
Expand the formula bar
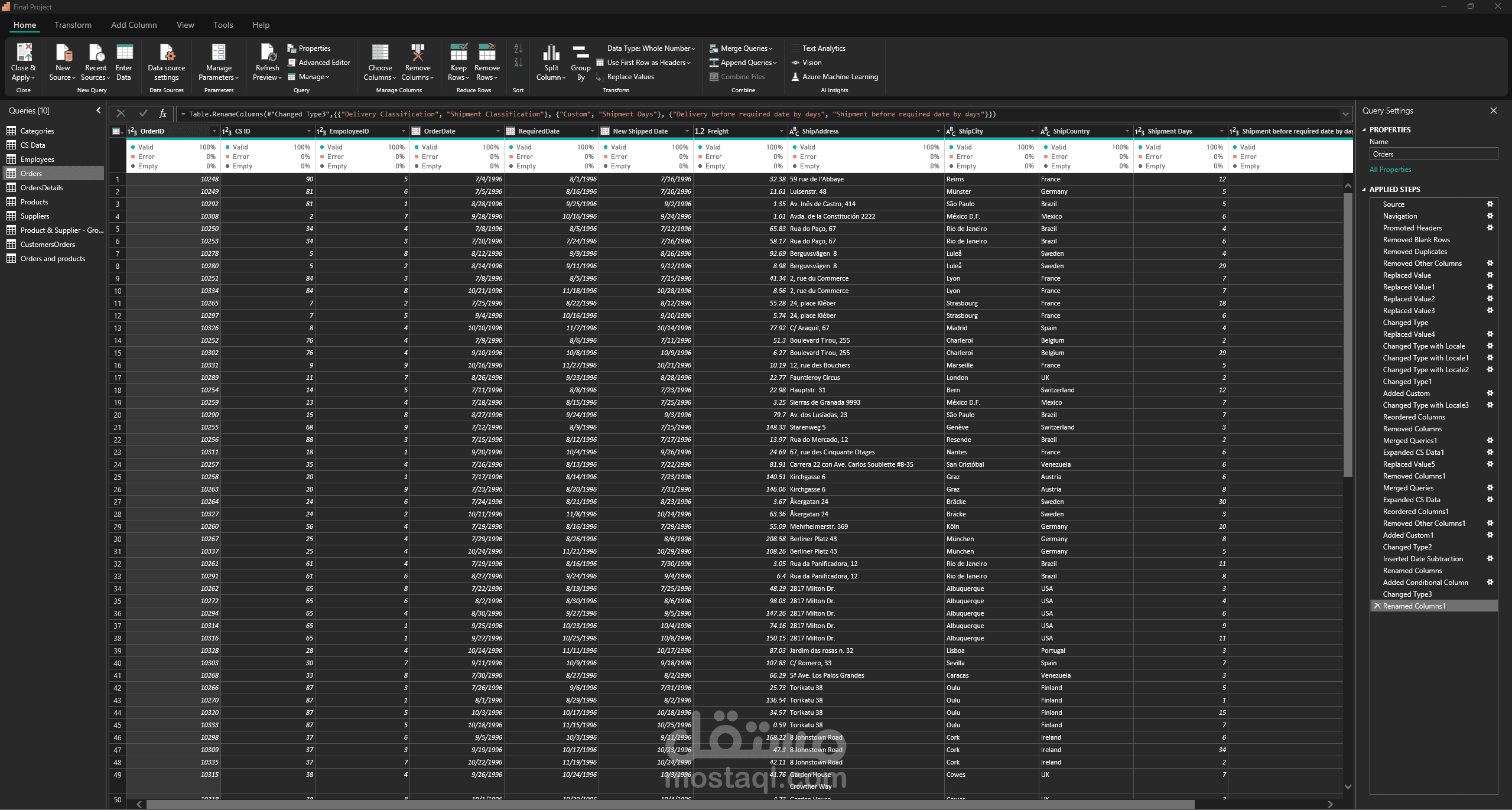1345,114
